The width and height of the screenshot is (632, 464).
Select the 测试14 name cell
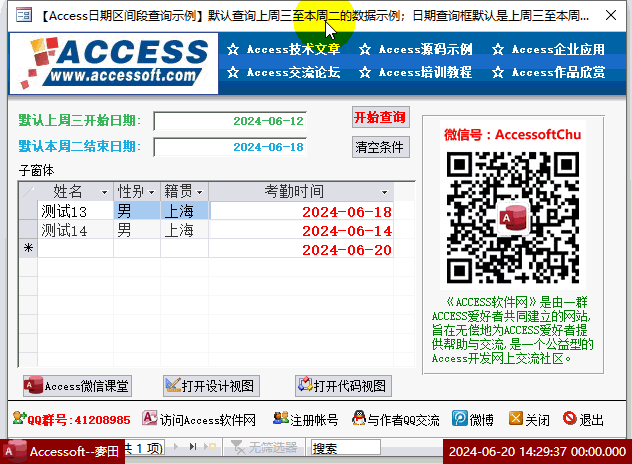(75, 230)
